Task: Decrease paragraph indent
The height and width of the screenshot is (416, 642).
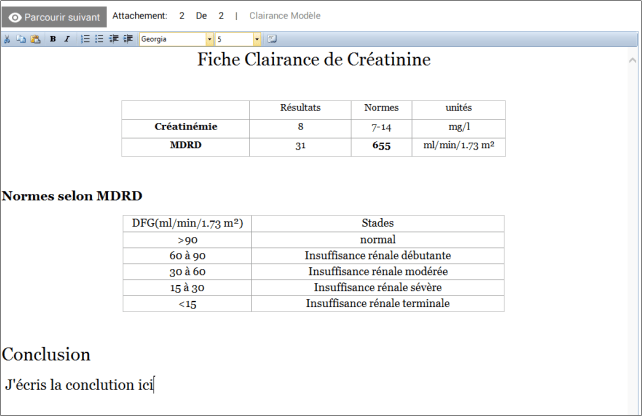Action: pyautogui.click(x=114, y=39)
